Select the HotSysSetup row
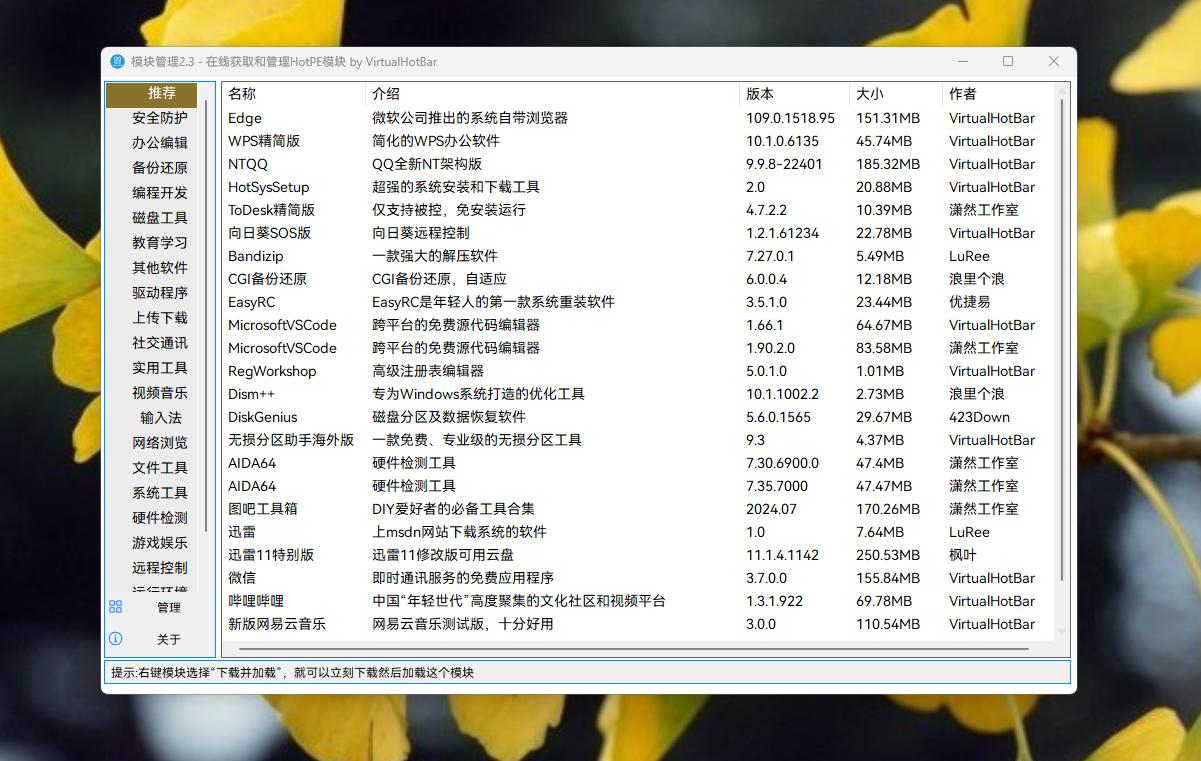The width and height of the screenshot is (1201, 761). 638,187
